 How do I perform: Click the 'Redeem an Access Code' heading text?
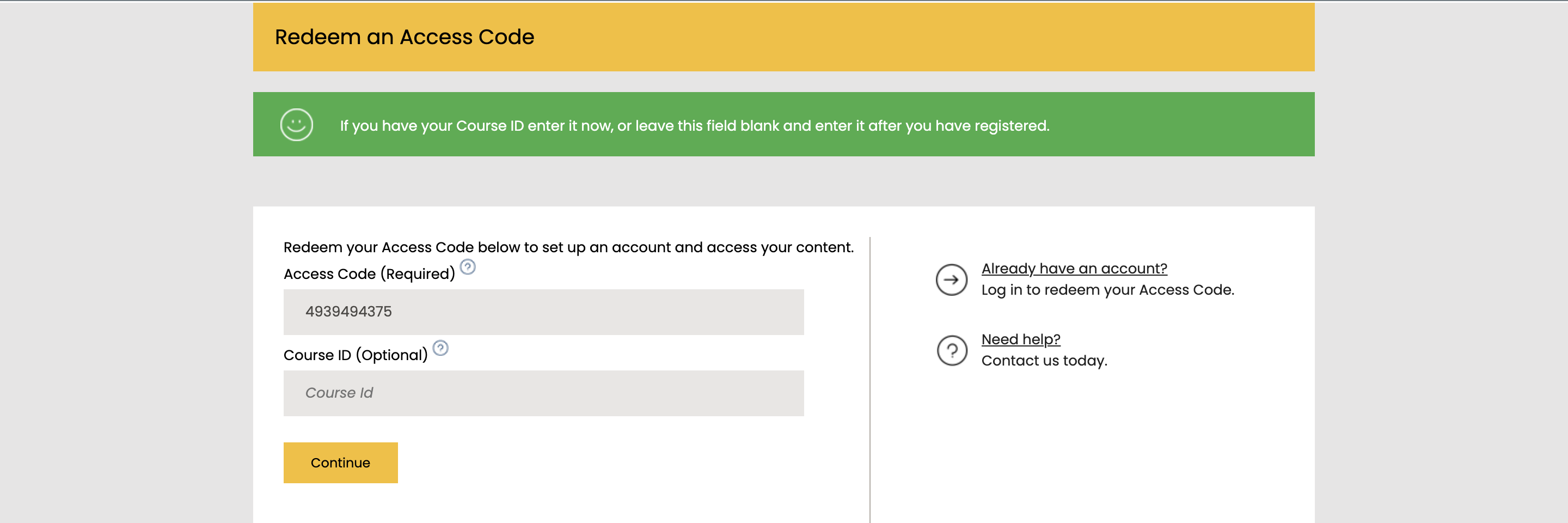pos(404,37)
